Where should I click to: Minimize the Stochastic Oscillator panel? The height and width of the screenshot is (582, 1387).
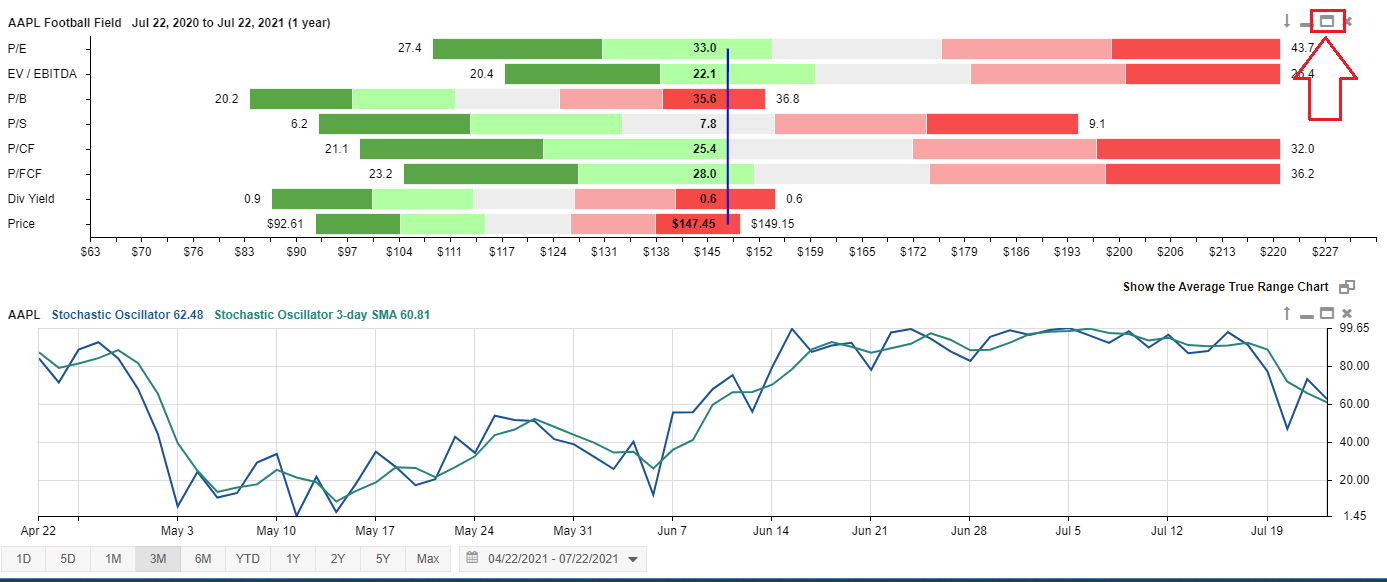point(1306,317)
